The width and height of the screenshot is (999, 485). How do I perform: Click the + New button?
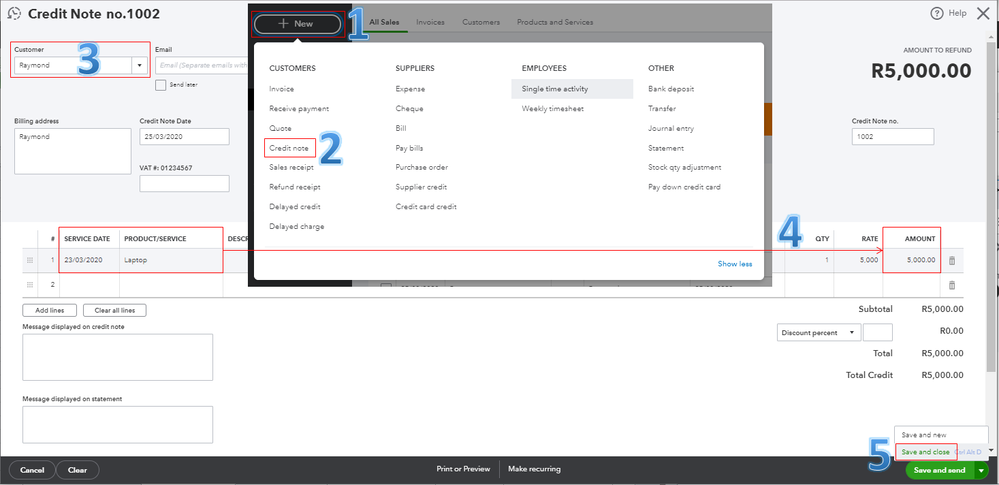click(298, 24)
